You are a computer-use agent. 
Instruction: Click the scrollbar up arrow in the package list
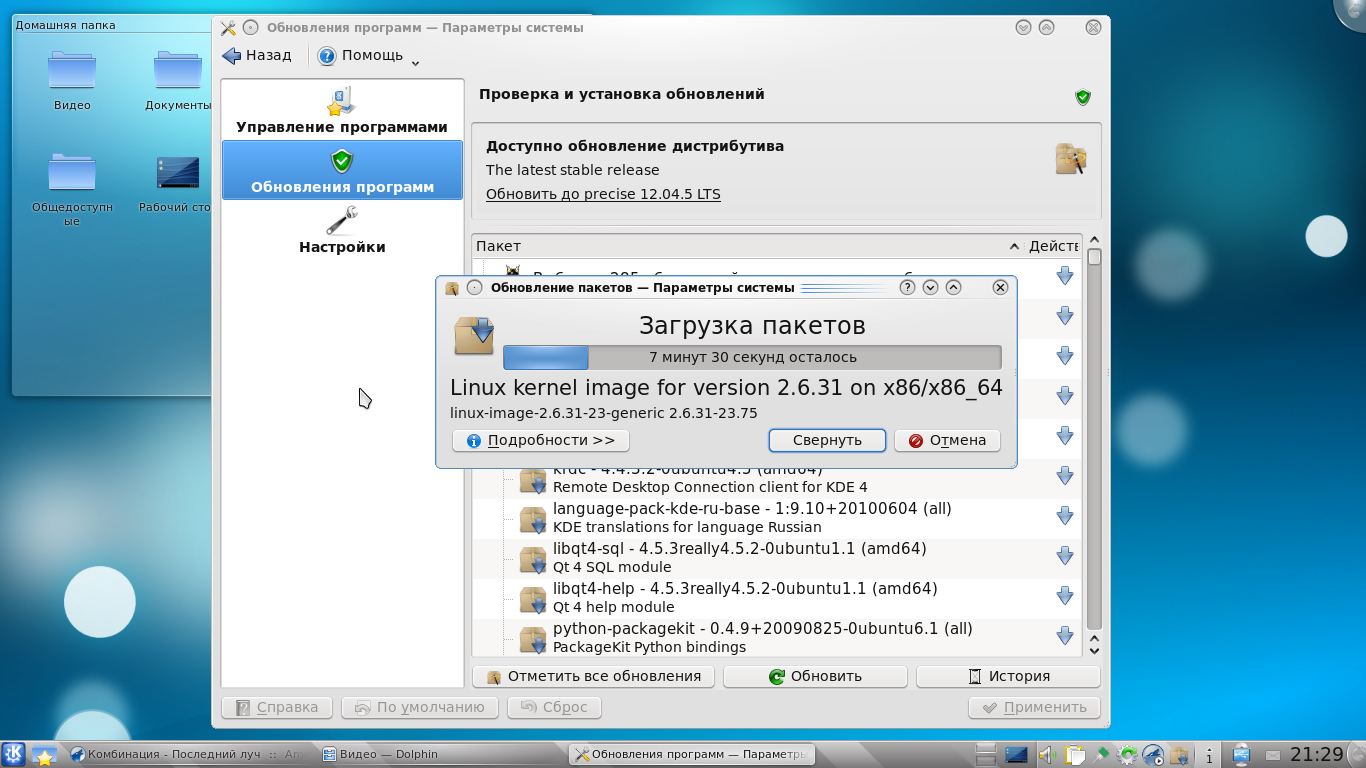click(1094, 240)
